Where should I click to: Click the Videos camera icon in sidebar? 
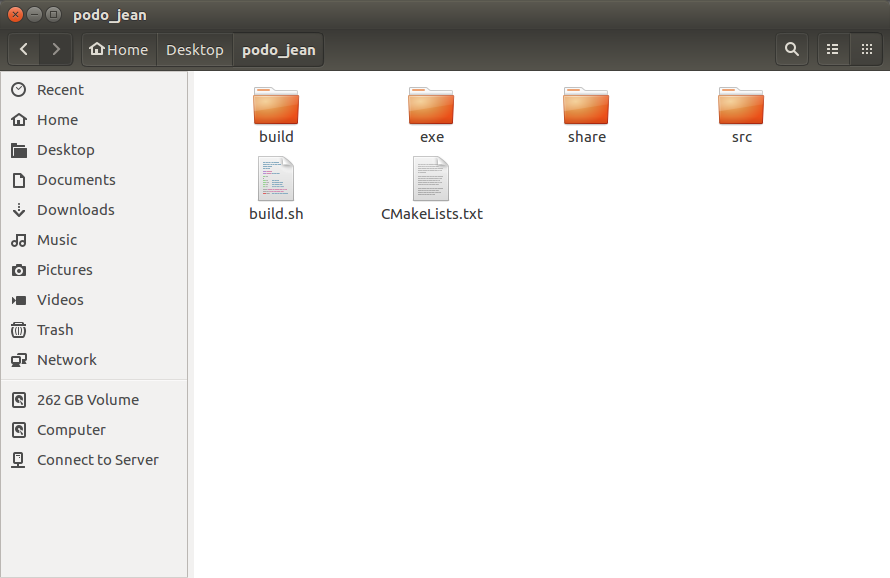point(19,300)
